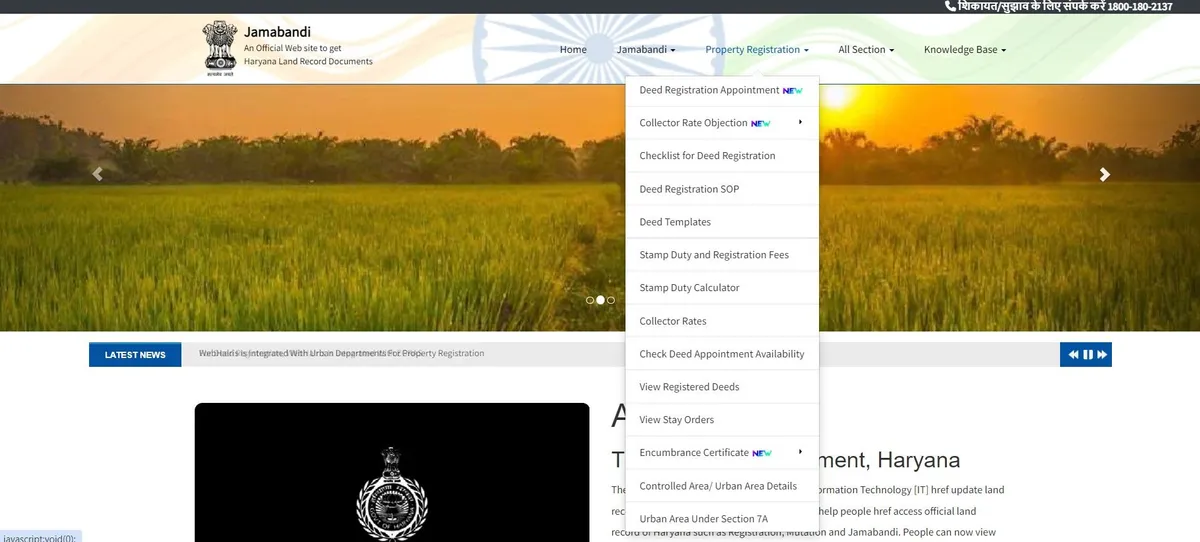Fast-forward the latest news ticker
The width and height of the screenshot is (1200, 542).
coord(1101,354)
